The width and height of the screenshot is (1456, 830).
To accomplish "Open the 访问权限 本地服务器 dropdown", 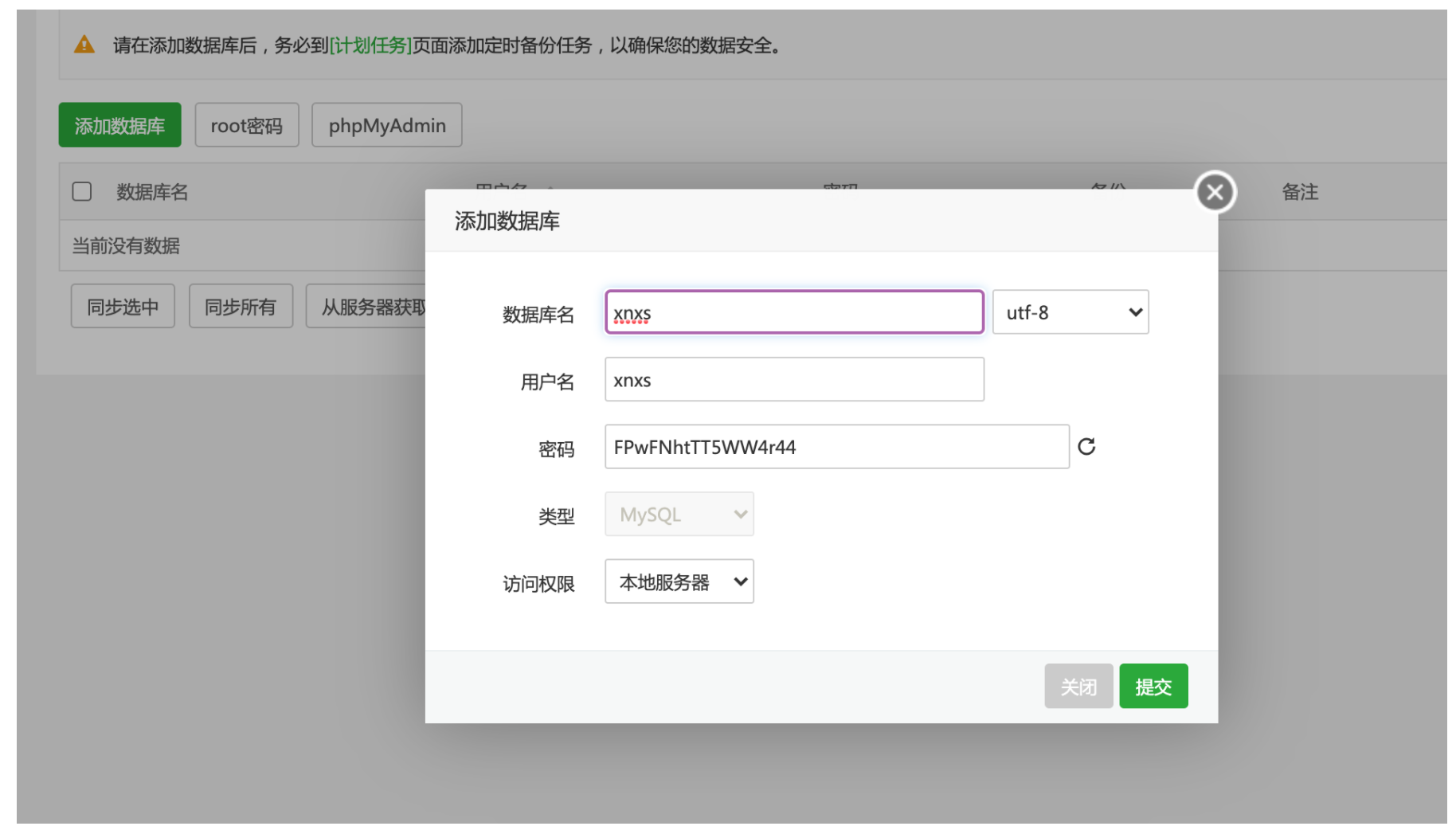I will [x=679, y=581].
